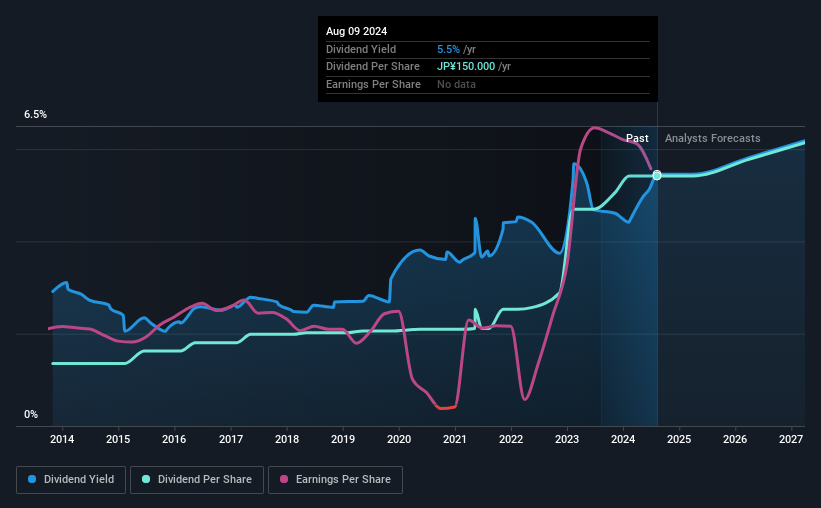821x508 pixels.
Task: Click the 'JP¥150.000' dividend per share value
Action: click(x=466, y=67)
